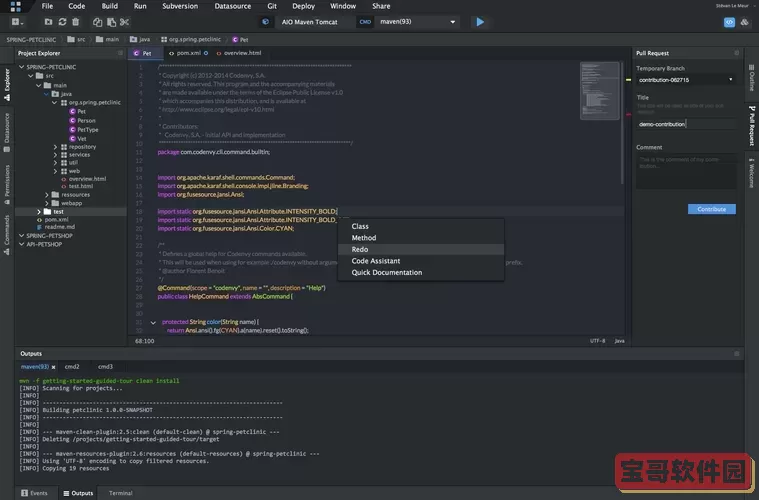Expand the webapp folder
Viewport: 759px width, 500px height.
47,203
